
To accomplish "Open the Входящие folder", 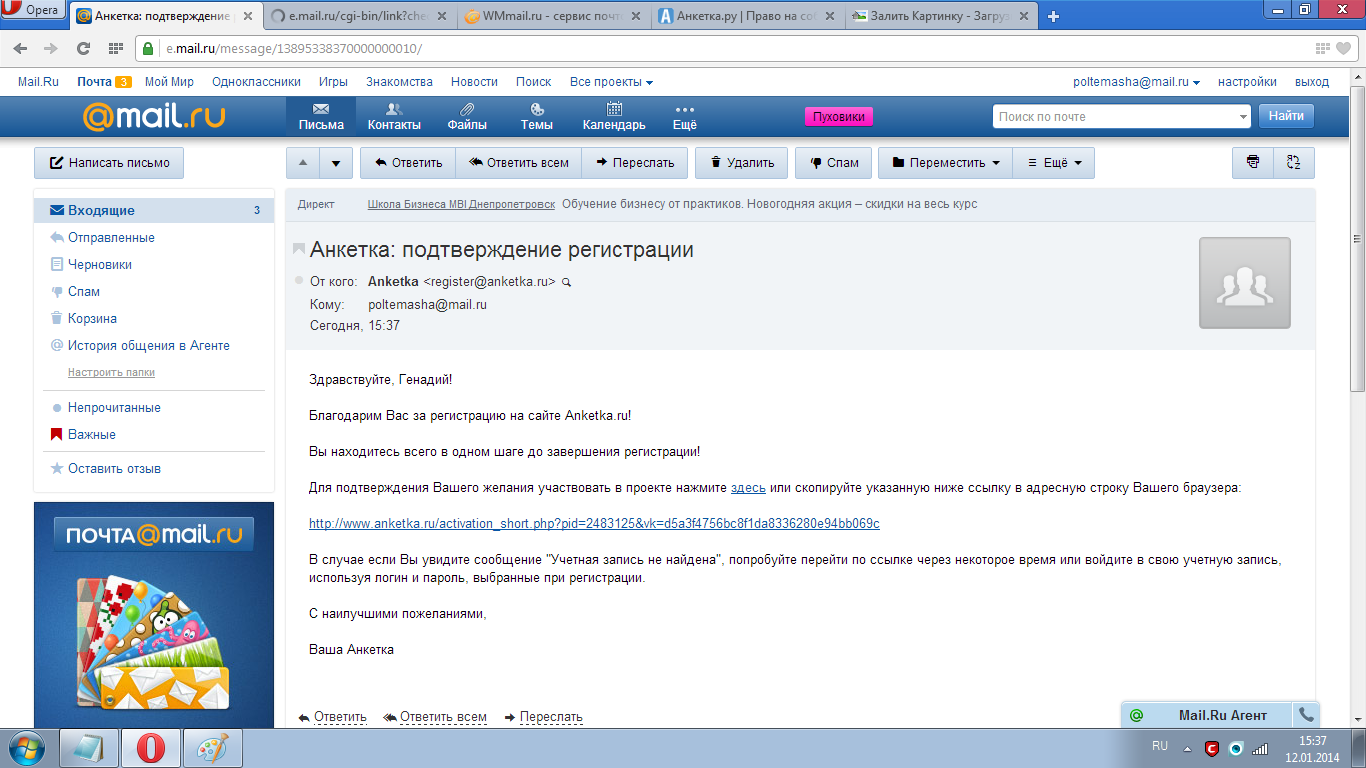I will point(154,210).
